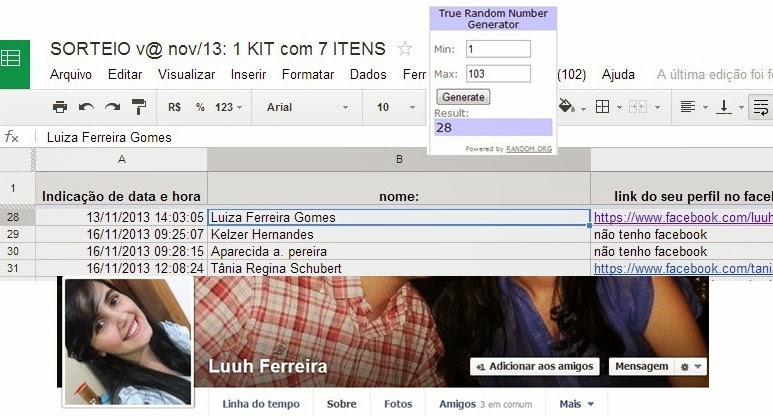Open the Dados menu
The image size is (773, 416).
click(x=368, y=74)
